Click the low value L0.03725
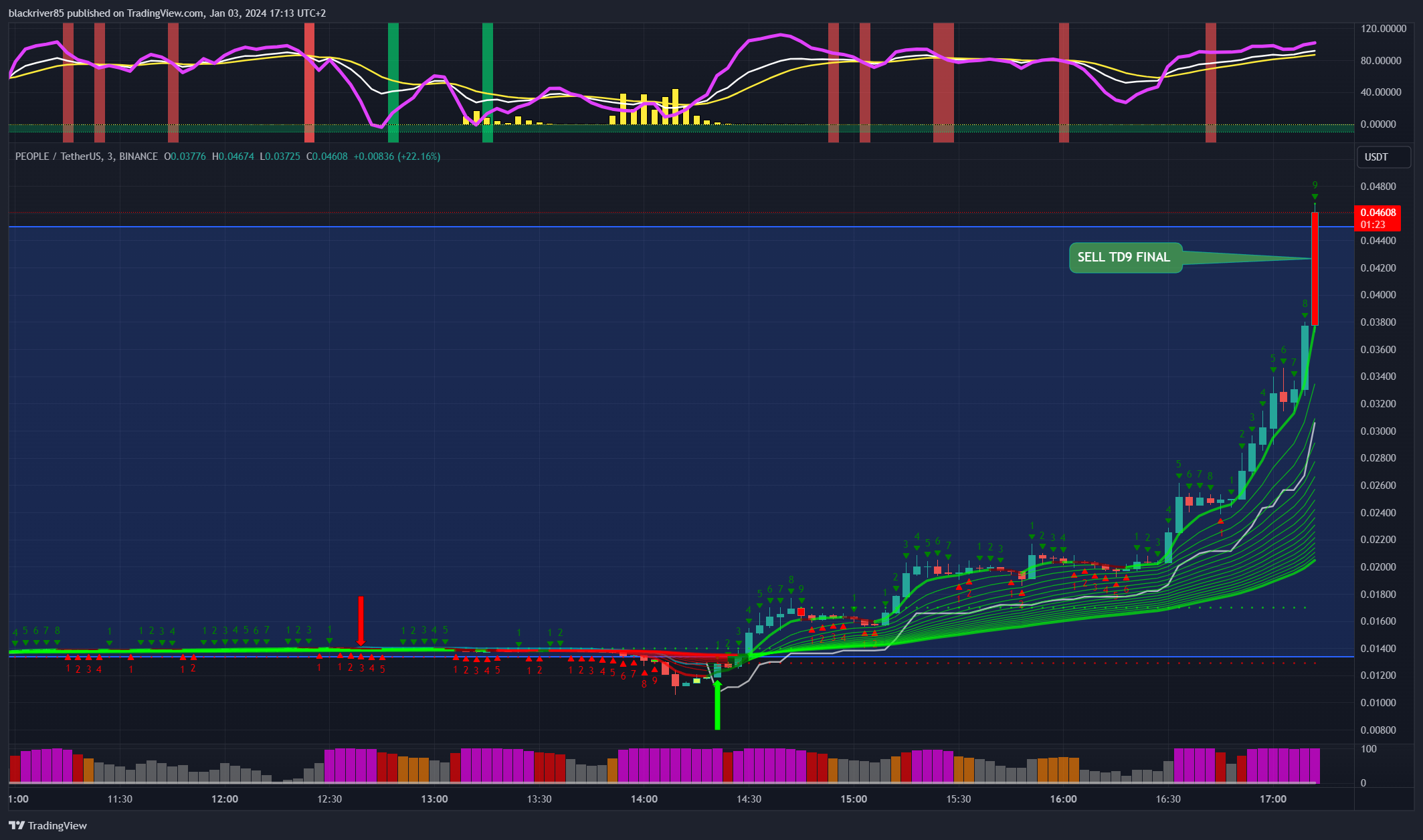 click(280, 156)
